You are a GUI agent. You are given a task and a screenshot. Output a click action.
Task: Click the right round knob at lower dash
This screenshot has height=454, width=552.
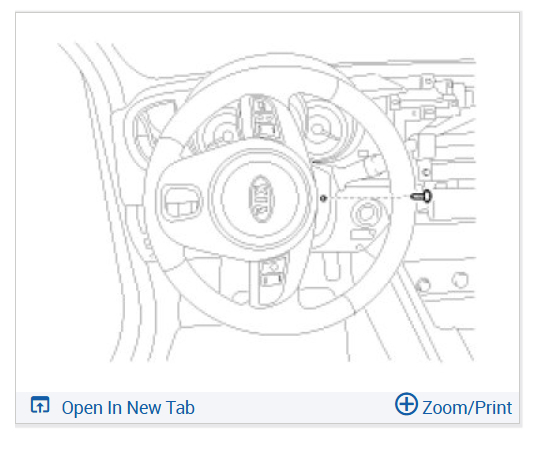pyautogui.click(x=460, y=280)
